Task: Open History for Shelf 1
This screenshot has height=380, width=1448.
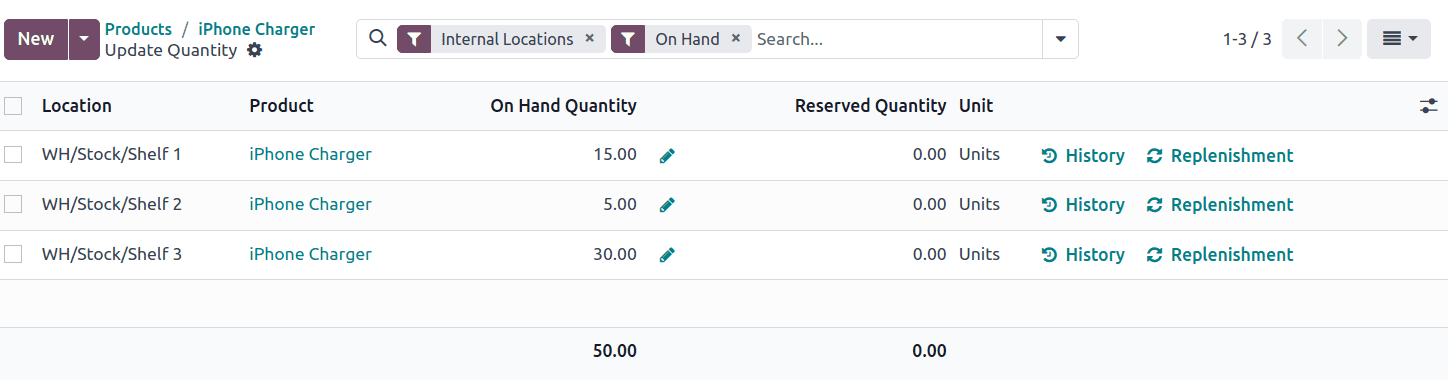Action: [1083, 155]
